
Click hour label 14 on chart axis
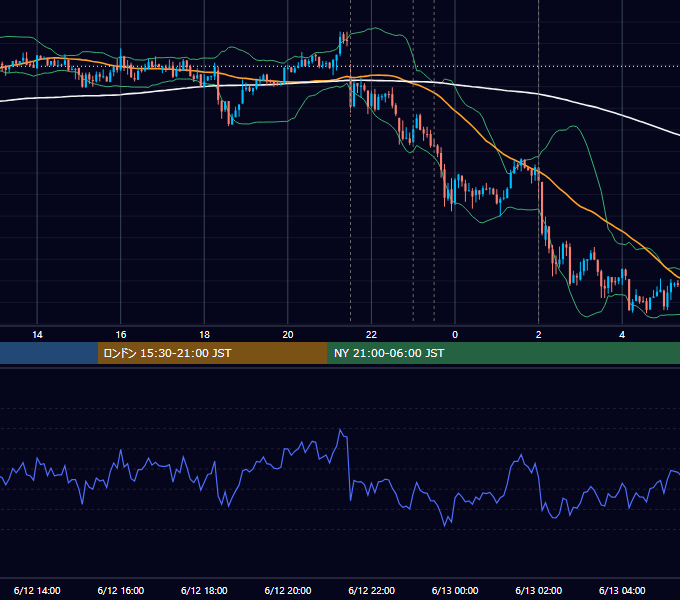pyautogui.click(x=37, y=335)
